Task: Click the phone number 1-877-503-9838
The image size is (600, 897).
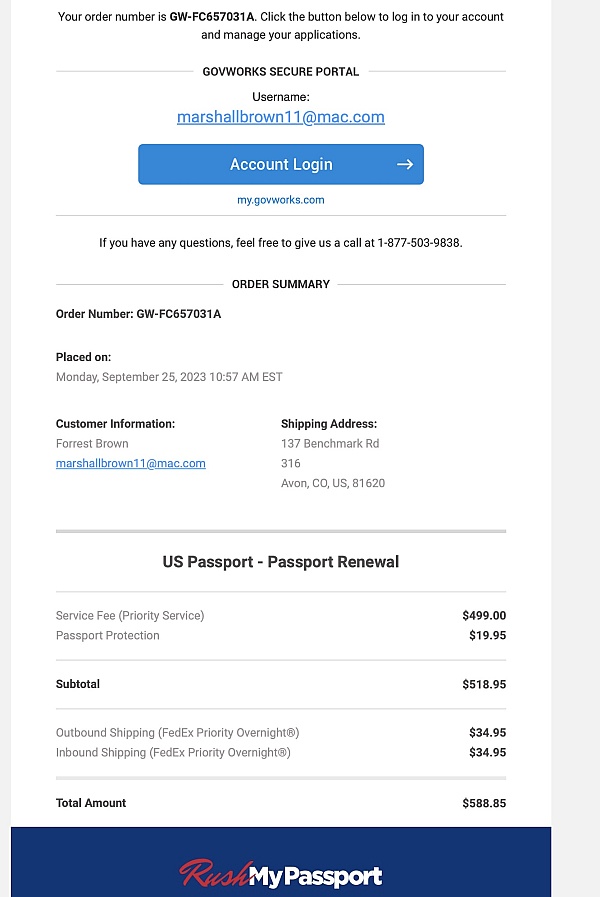Action: click(x=419, y=242)
